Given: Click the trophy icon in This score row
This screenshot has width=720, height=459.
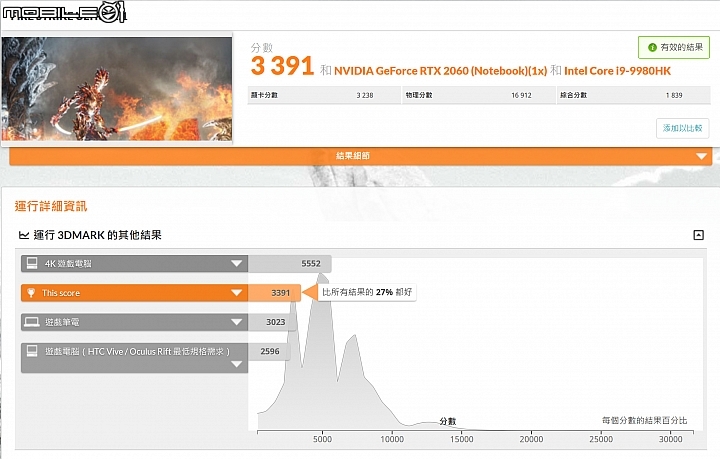Looking at the screenshot, I should pyautogui.click(x=31, y=293).
